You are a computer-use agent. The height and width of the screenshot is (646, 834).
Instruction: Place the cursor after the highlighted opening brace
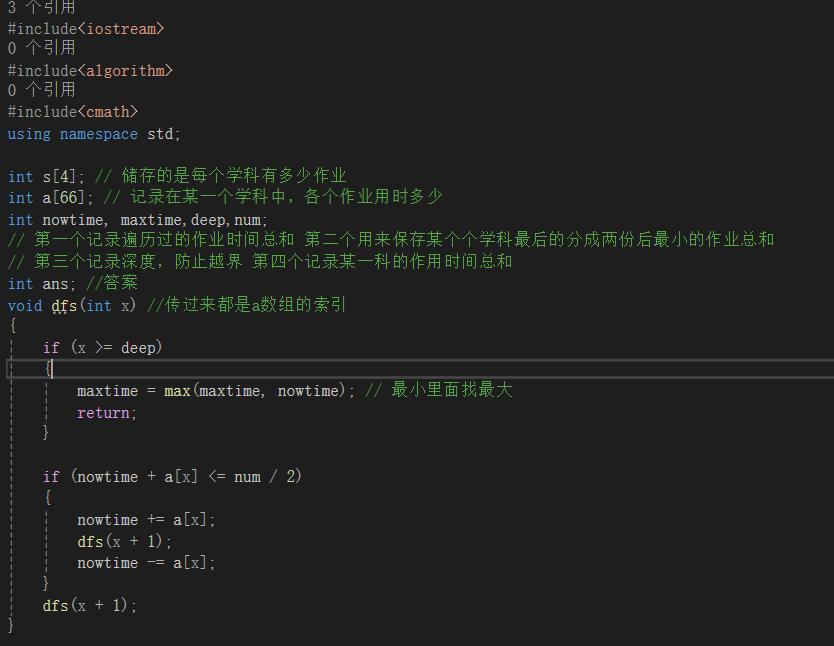tap(52, 368)
